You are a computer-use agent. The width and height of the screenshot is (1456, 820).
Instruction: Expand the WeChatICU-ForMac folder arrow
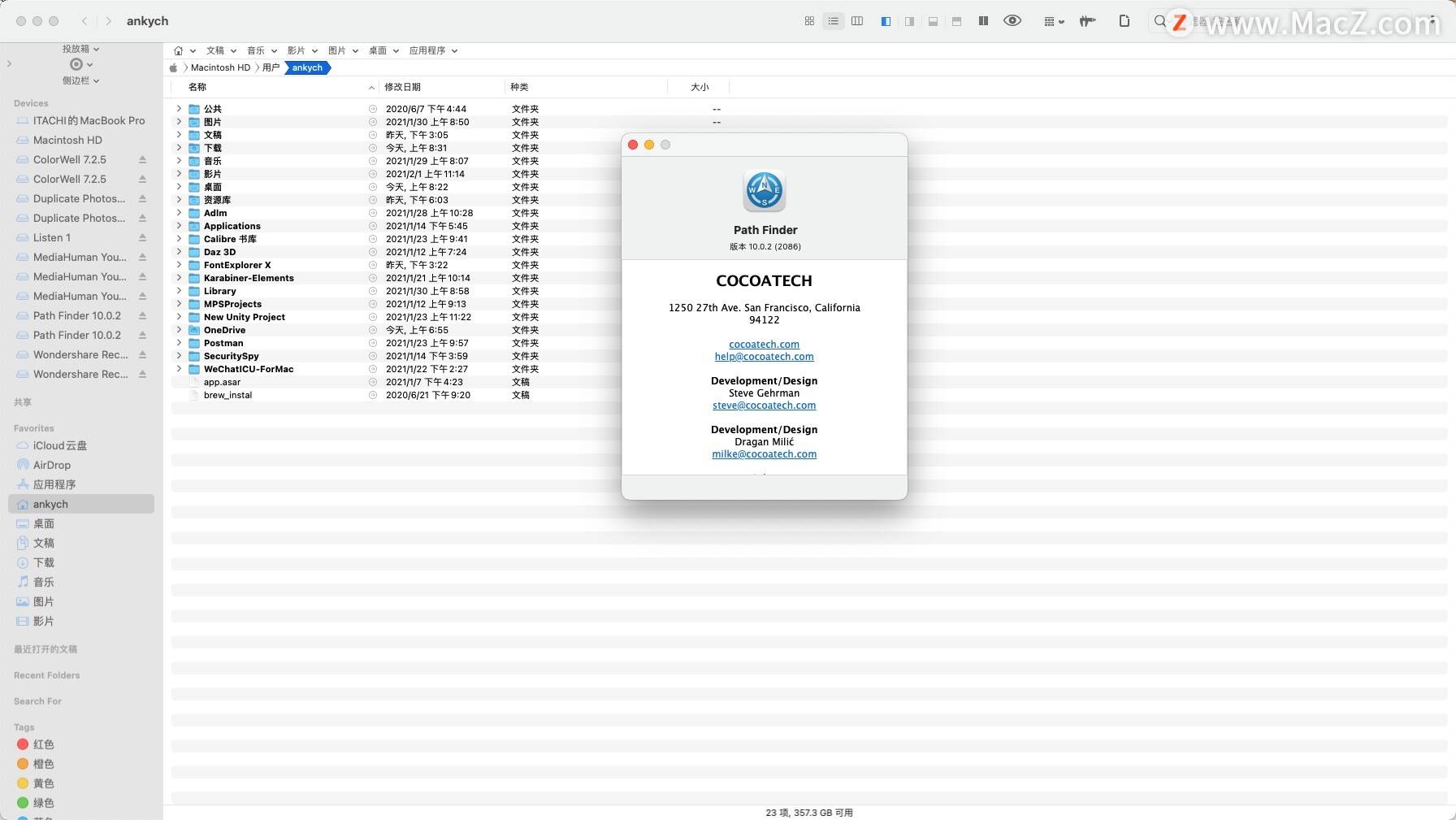179,369
